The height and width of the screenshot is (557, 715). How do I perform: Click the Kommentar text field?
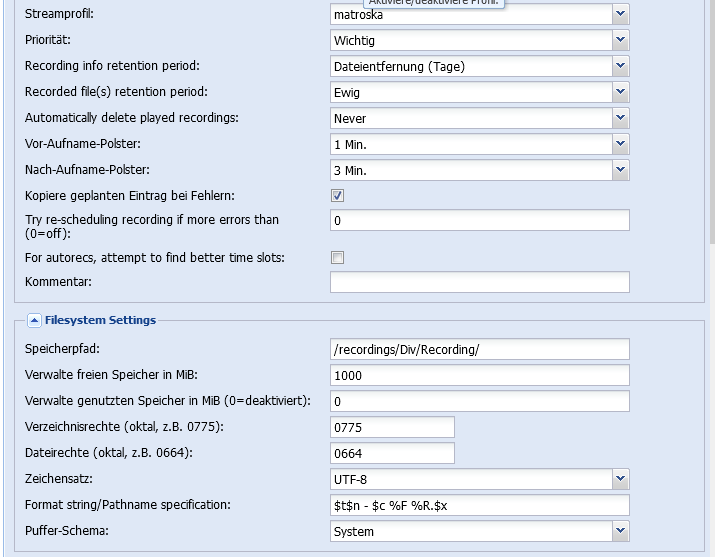click(x=480, y=282)
